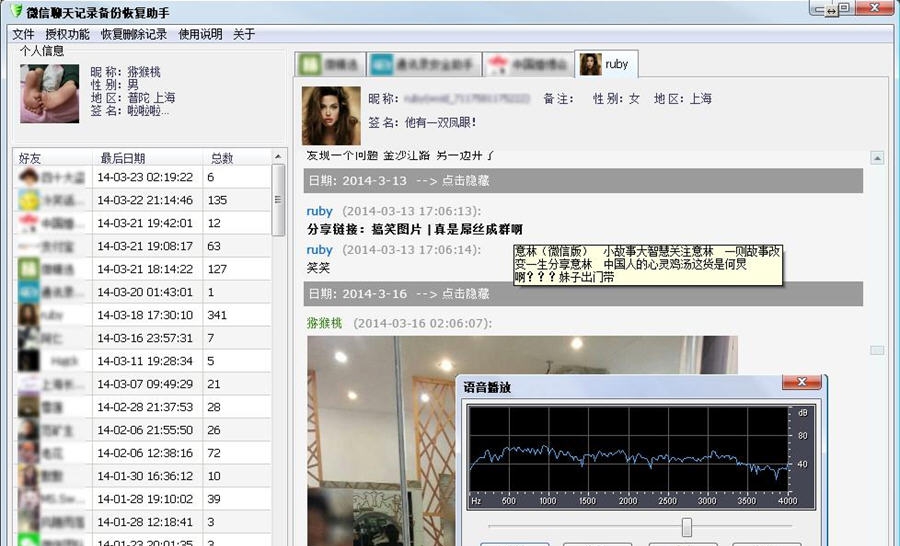
Task: Click the 笑笑 message text
Action: click(x=319, y=268)
